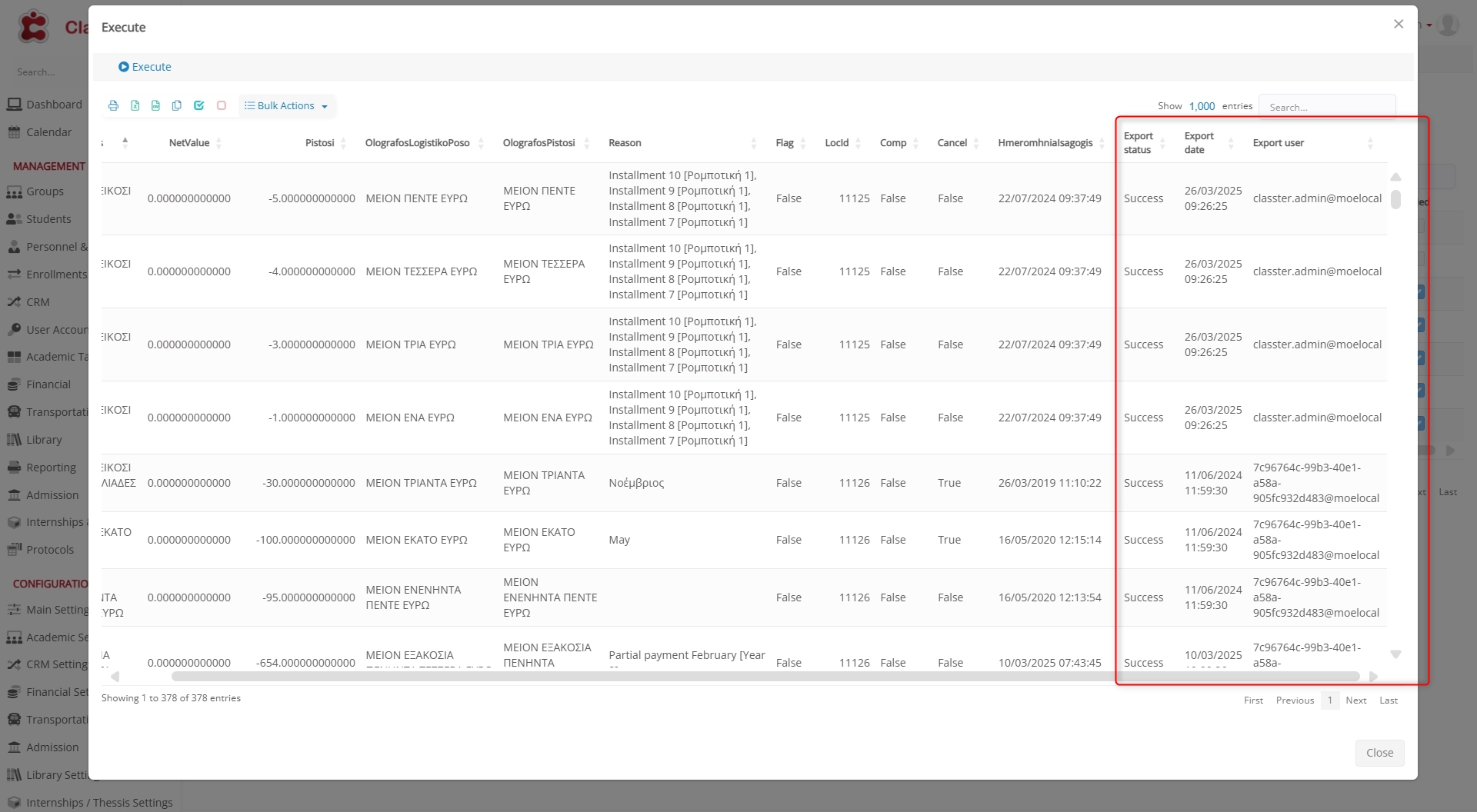The width and height of the screenshot is (1477, 812).
Task: Open Financial icon under Management in sidebar
Action: (x=14, y=384)
